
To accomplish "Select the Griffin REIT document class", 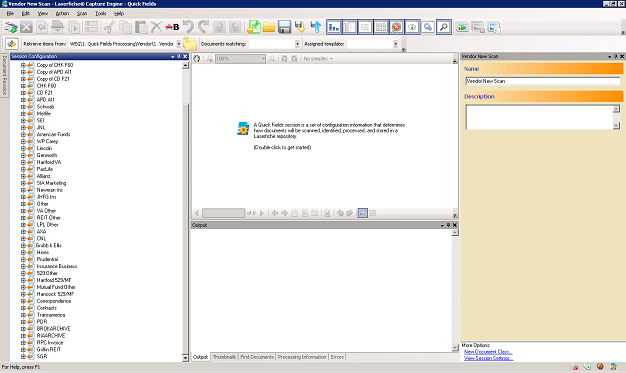I will pyautogui.click(x=49, y=349).
